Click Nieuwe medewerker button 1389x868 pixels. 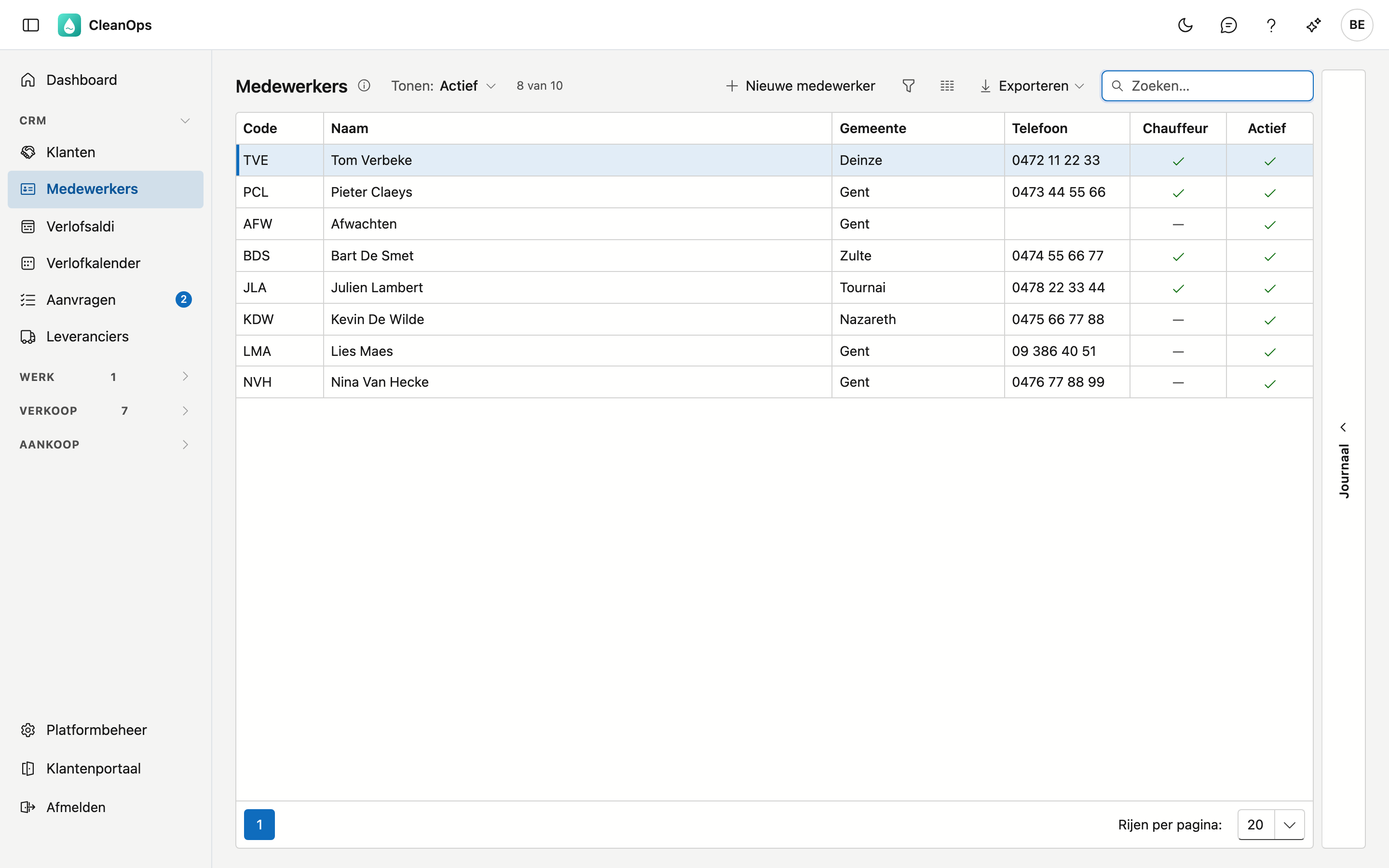[x=800, y=85]
